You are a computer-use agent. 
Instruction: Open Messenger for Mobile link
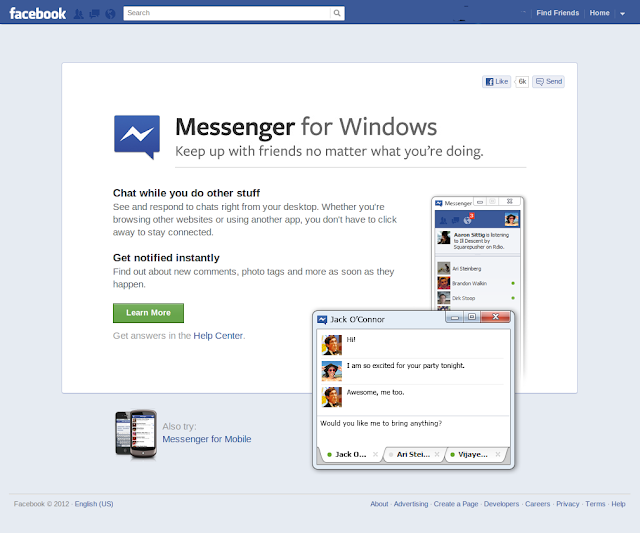pos(207,439)
